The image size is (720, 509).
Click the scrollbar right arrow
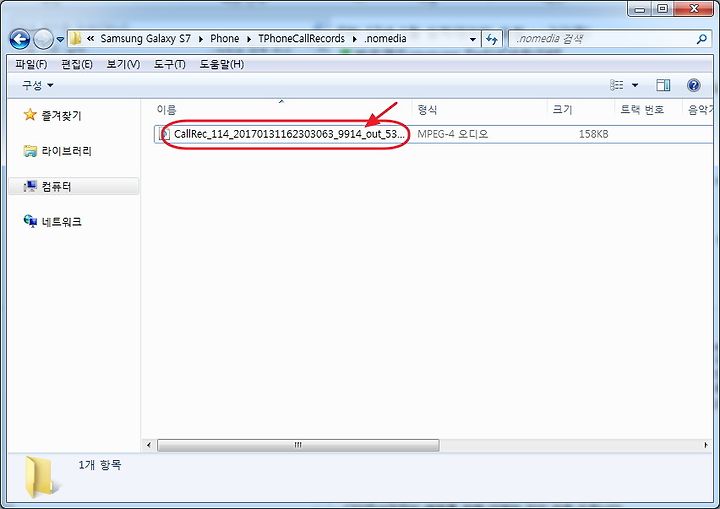click(706, 445)
